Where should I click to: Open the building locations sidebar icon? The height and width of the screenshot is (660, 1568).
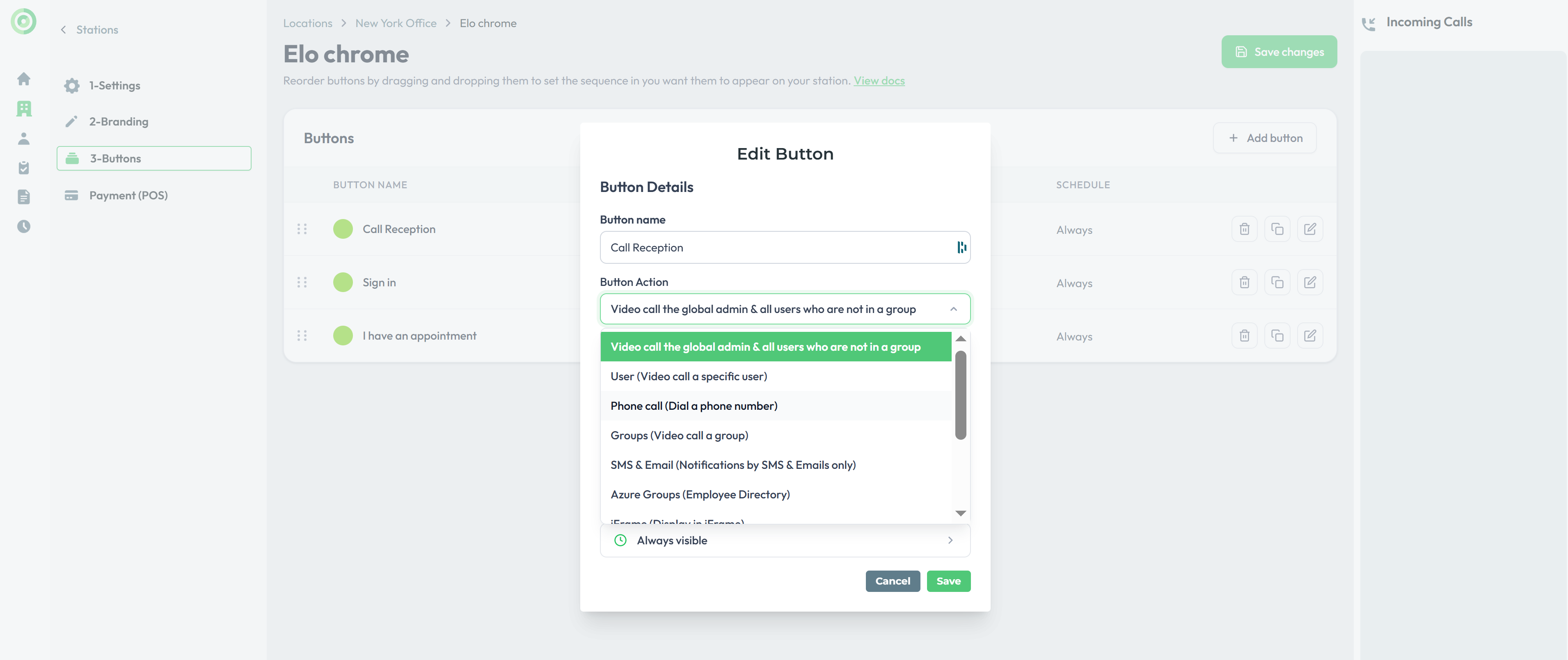24,109
